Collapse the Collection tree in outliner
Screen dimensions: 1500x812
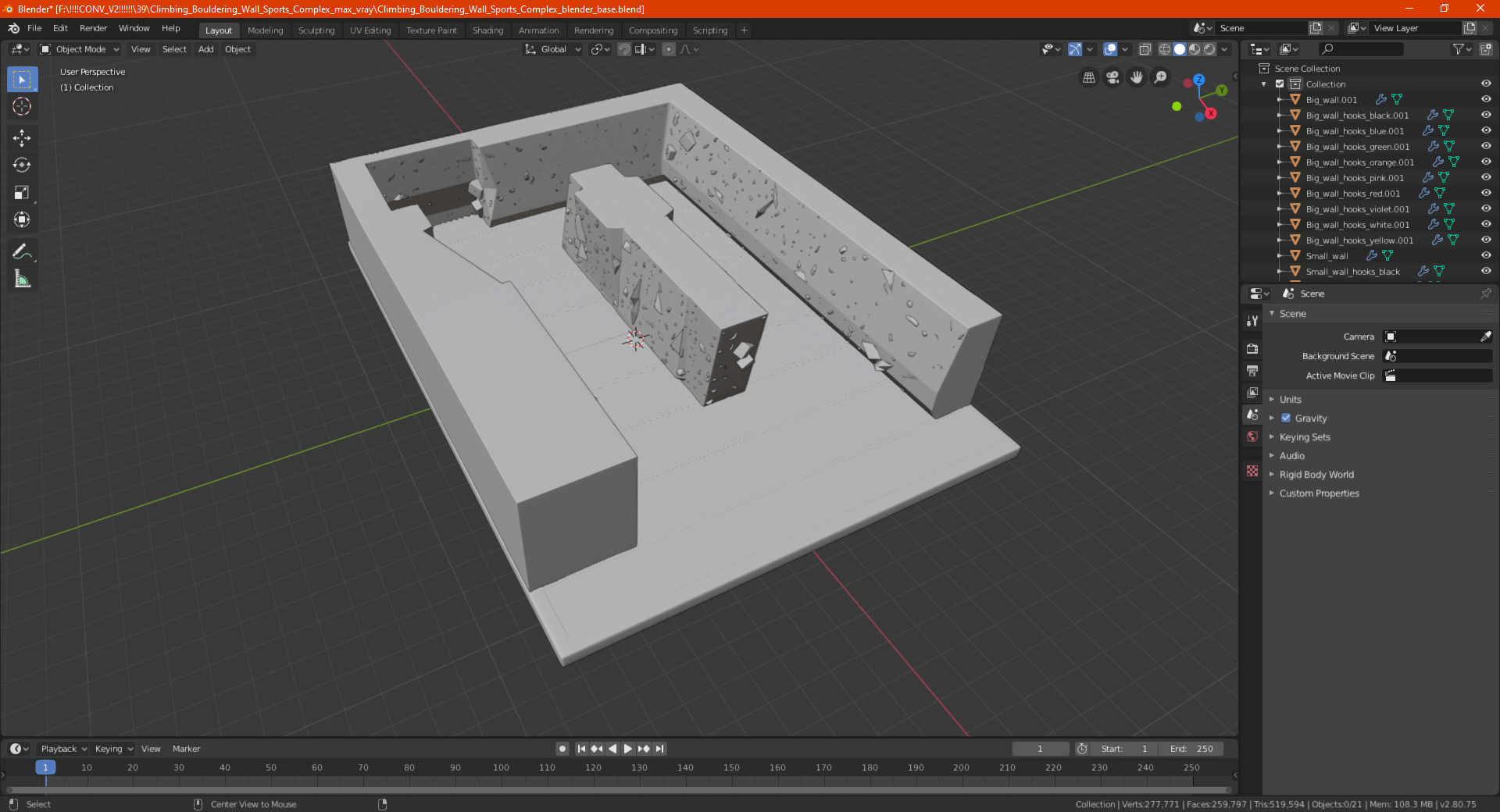[x=1264, y=84]
